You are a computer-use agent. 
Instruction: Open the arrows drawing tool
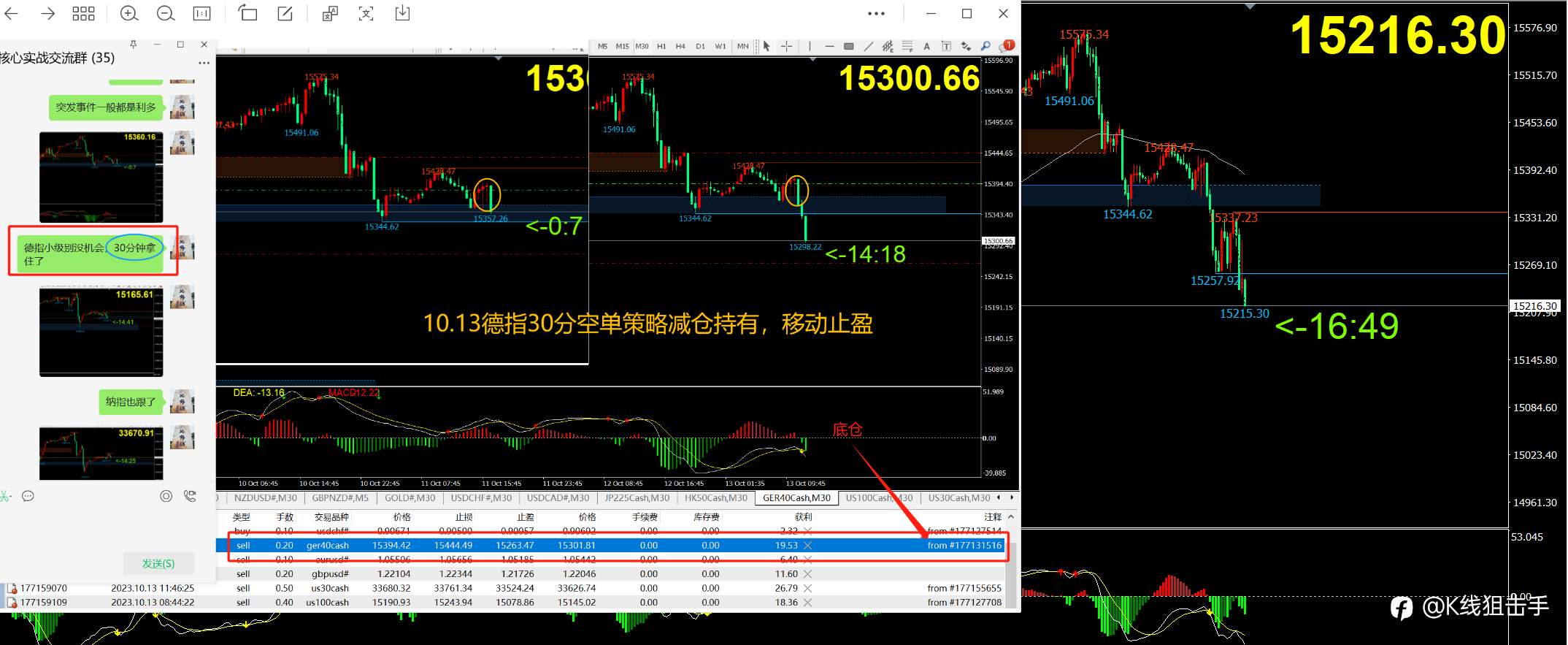point(966,46)
